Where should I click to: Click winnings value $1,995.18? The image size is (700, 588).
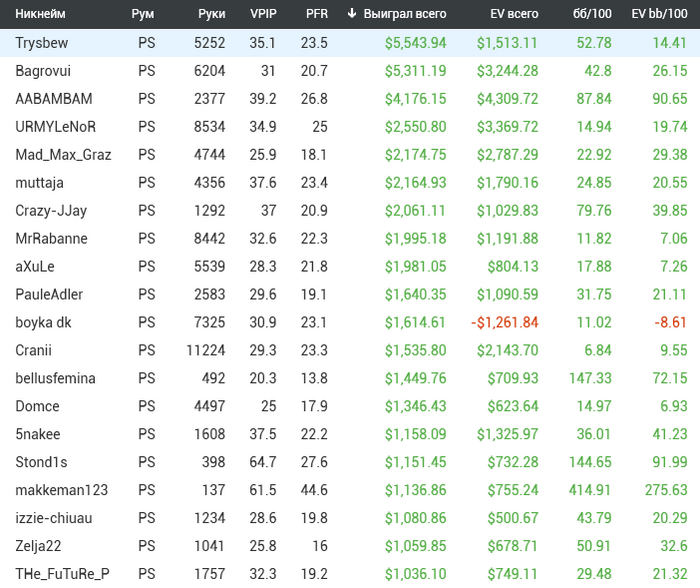pos(416,238)
